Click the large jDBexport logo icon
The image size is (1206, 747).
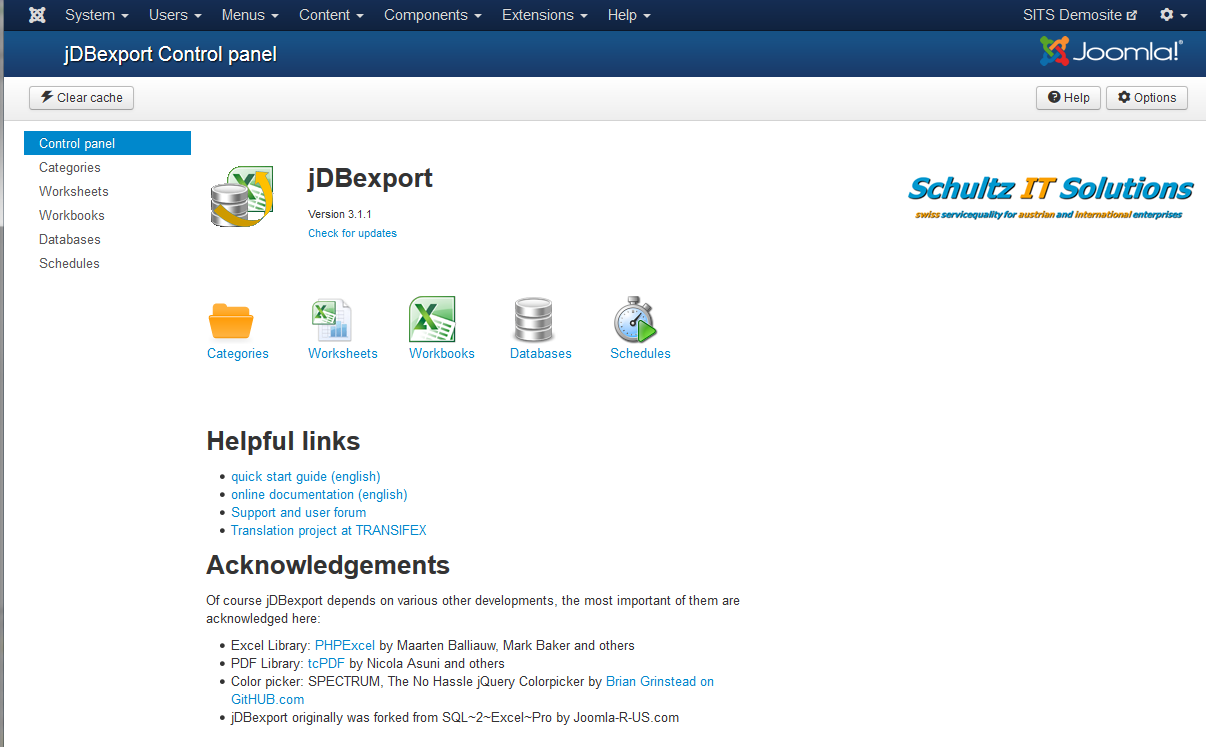(x=241, y=197)
